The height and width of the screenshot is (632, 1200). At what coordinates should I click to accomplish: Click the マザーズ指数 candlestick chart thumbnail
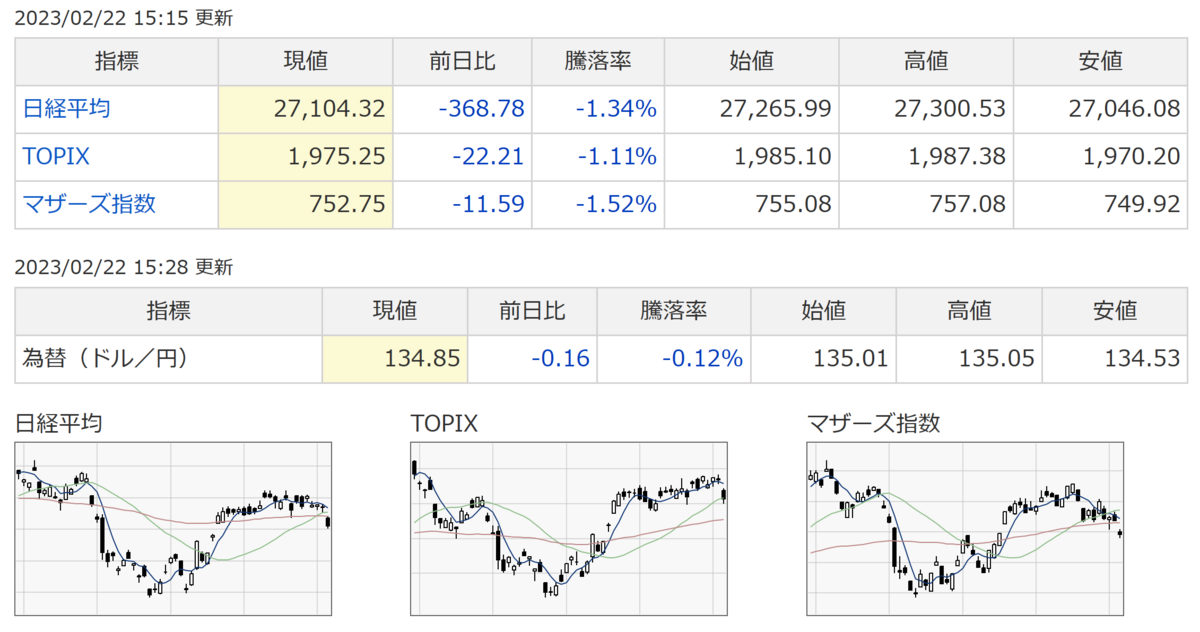[x=965, y=529]
